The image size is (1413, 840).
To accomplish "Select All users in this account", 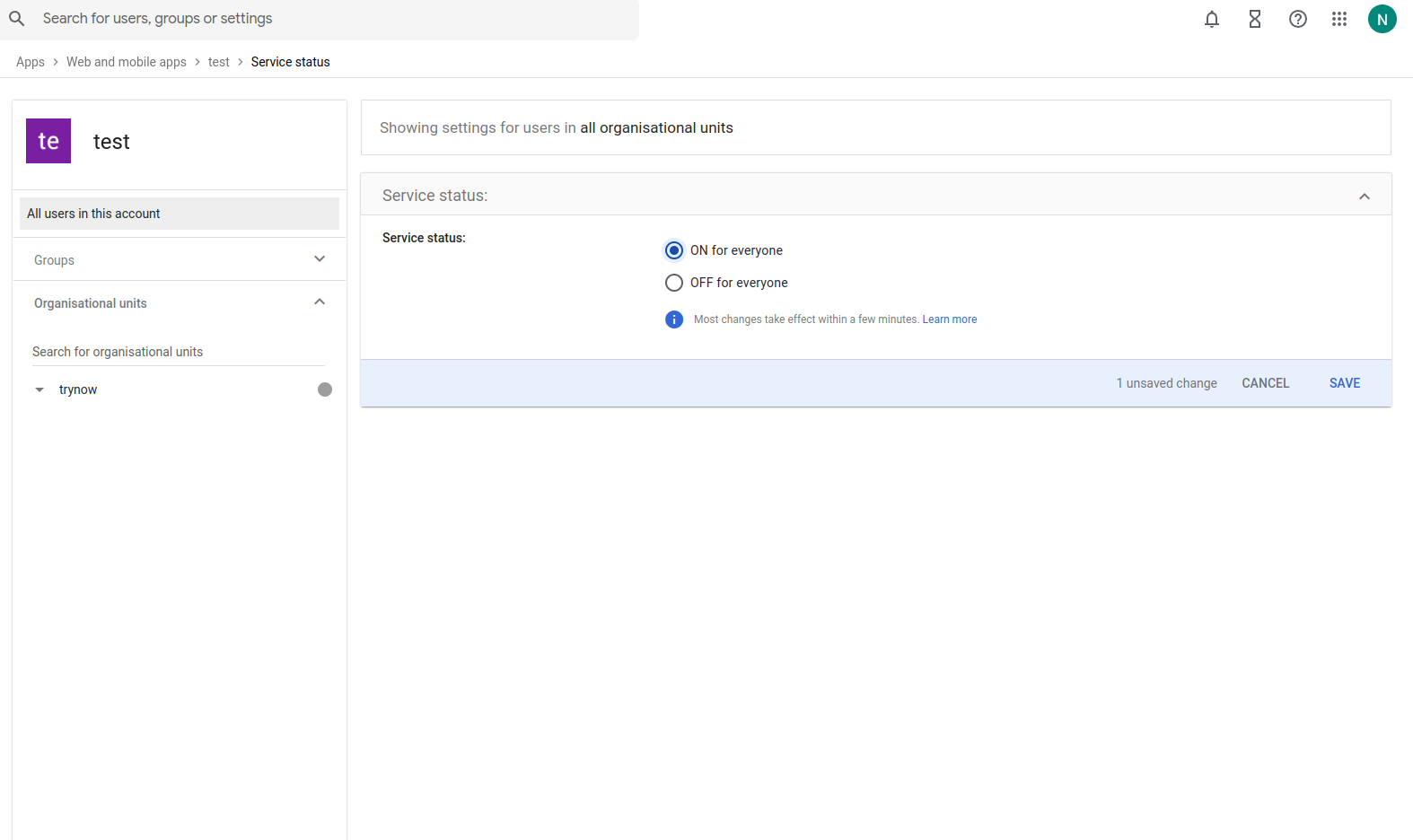I will (180, 214).
